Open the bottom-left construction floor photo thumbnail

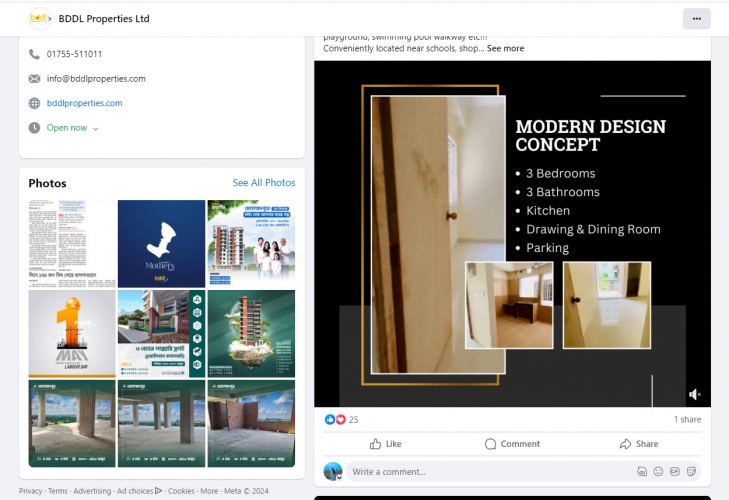(72, 423)
